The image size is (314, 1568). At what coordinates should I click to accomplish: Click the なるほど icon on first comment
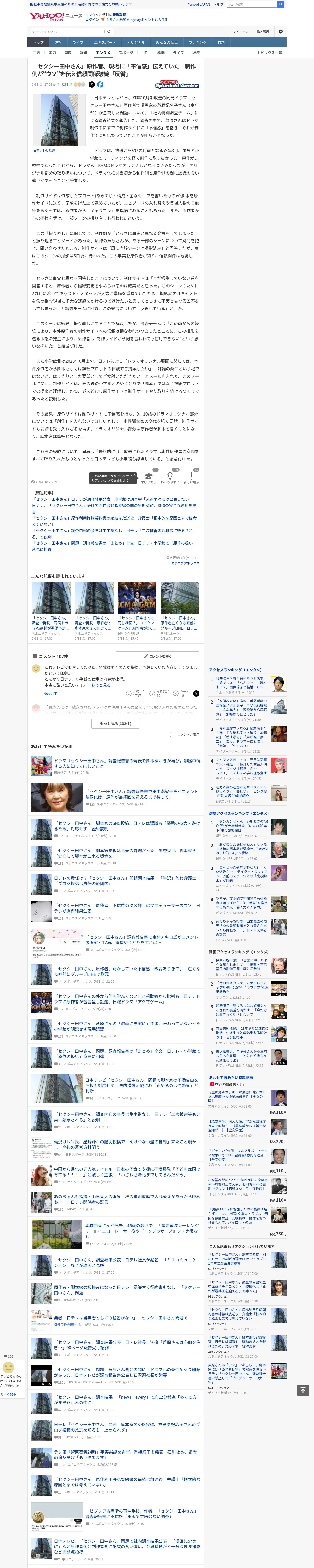click(153, 693)
